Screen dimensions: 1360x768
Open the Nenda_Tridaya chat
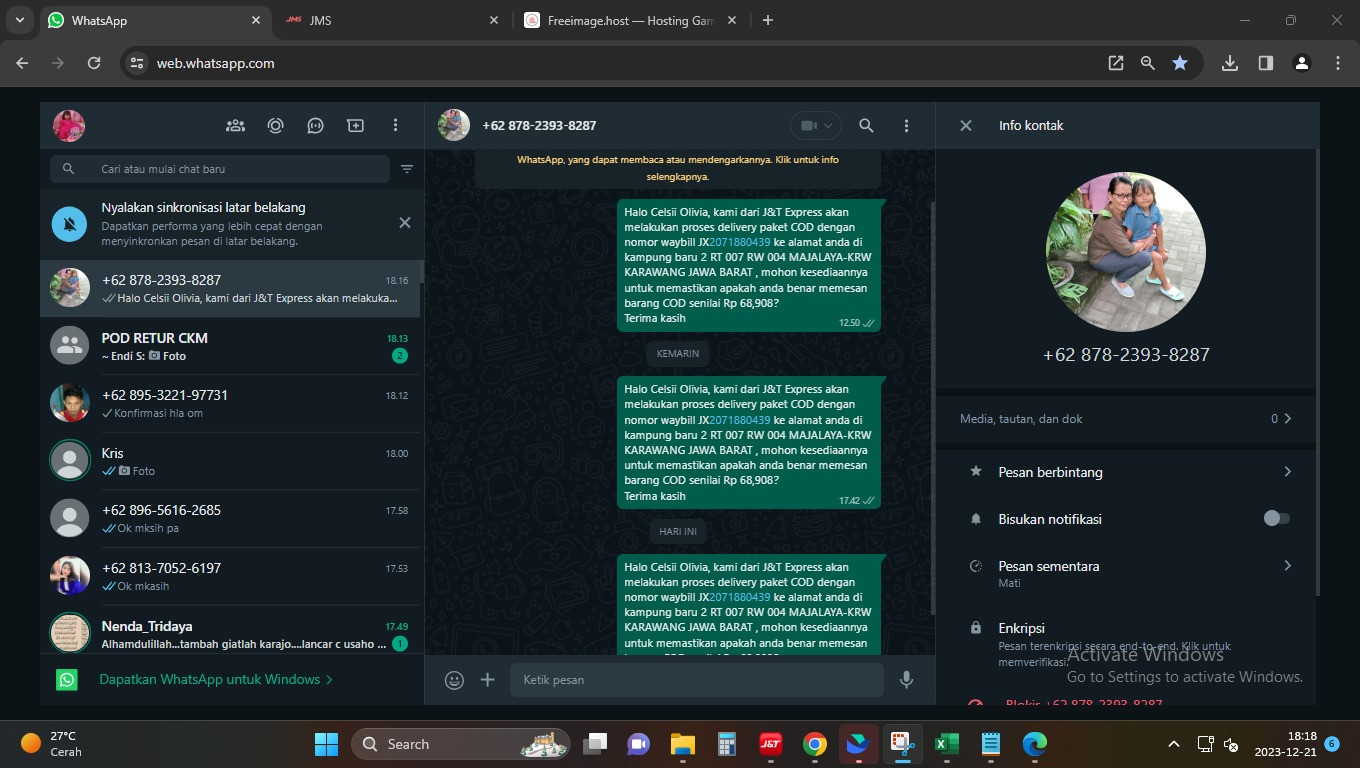click(x=230, y=629)
